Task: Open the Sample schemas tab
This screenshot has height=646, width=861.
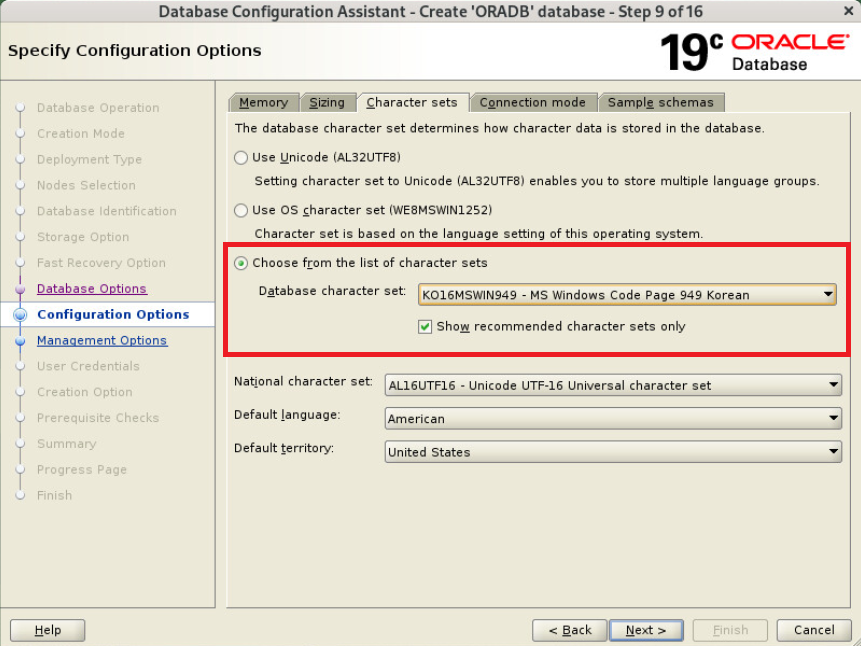Action: point(661,103)
